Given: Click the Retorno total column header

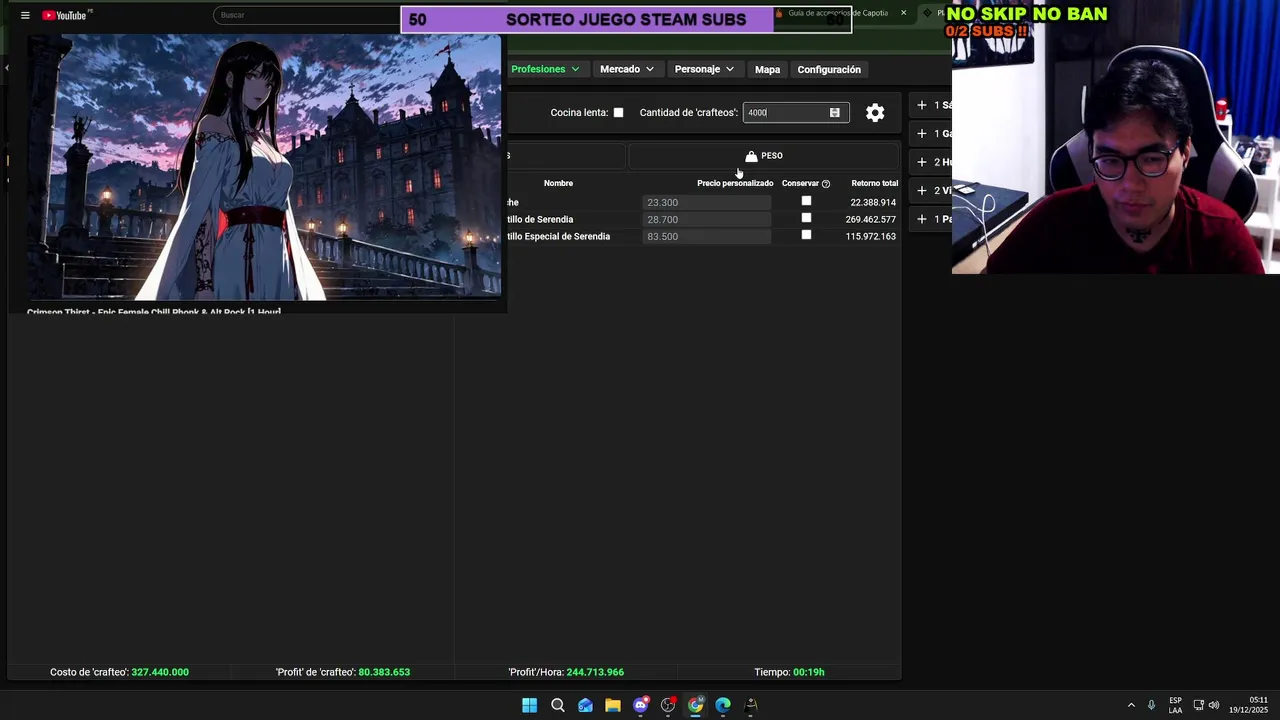Looking at the screenshot, I should 874,183.
